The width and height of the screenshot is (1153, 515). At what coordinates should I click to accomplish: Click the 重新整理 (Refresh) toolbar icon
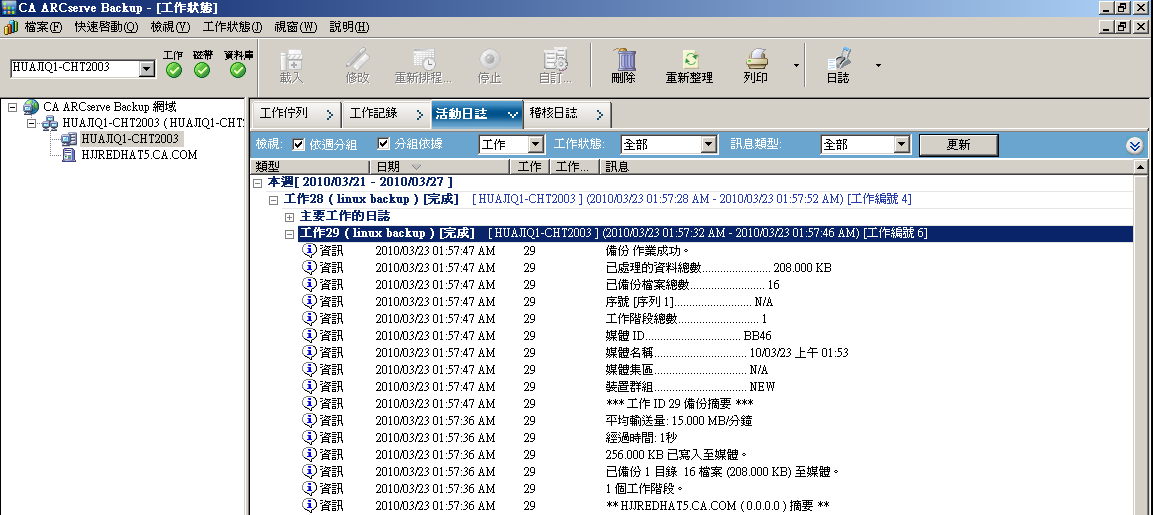(689, 60)
